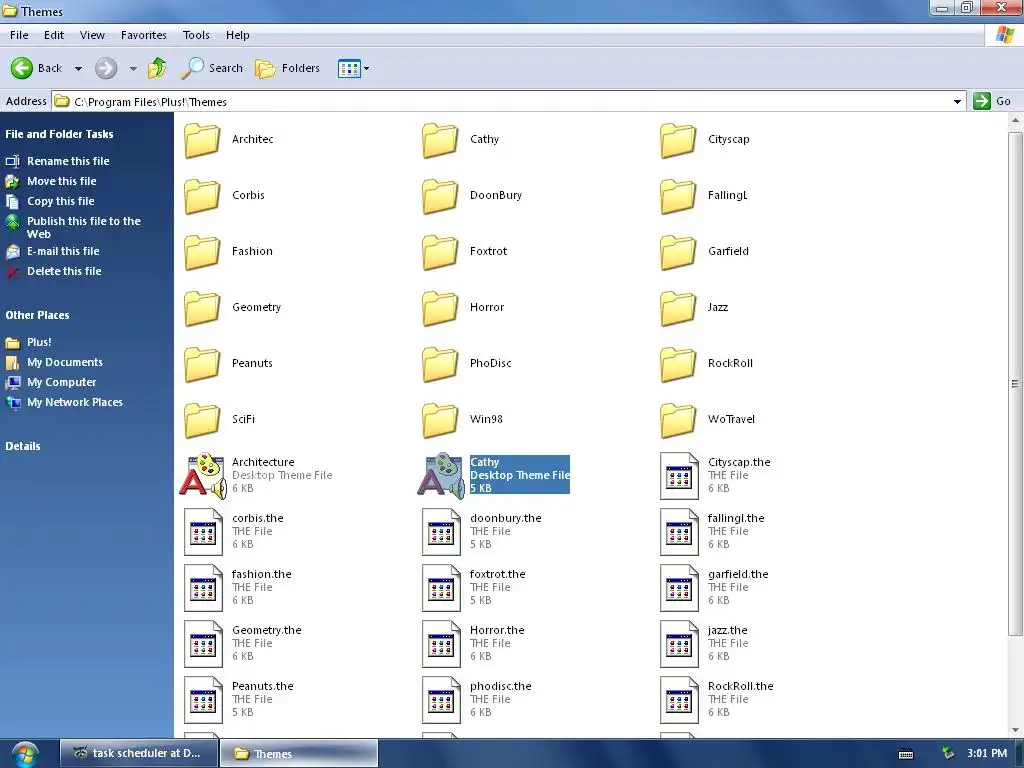Open the File menu
The image size is (1024, 768).
point(19,35)
